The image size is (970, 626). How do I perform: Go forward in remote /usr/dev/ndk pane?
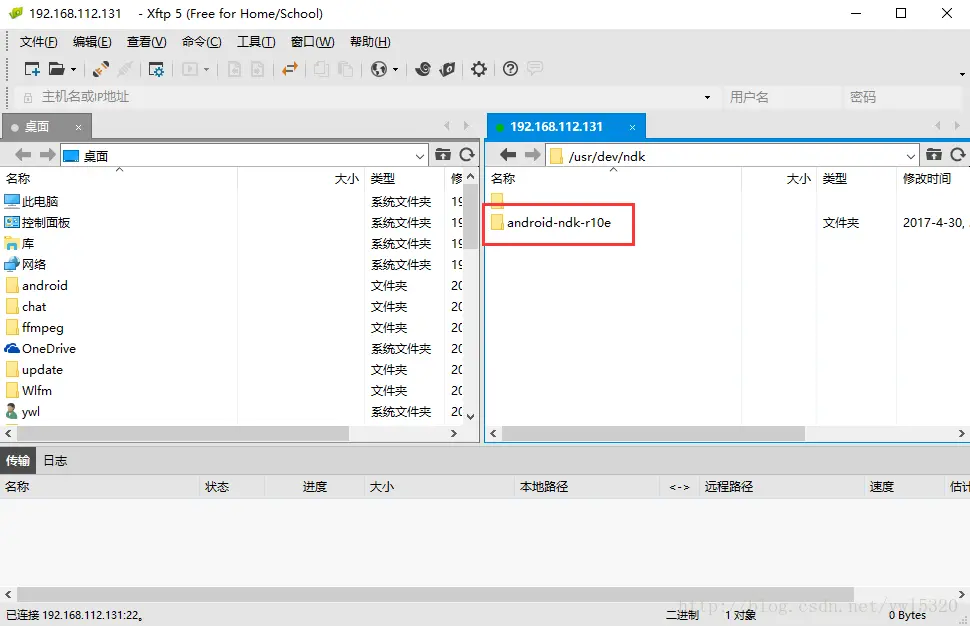pos(533,155)
